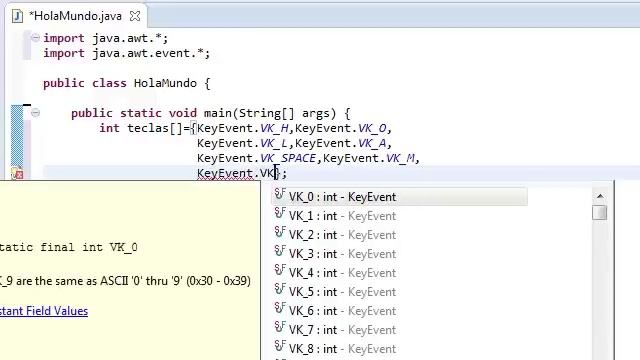640x360 pixels.
Task: Open the Constant Field Values link
Action: point(44,311)
